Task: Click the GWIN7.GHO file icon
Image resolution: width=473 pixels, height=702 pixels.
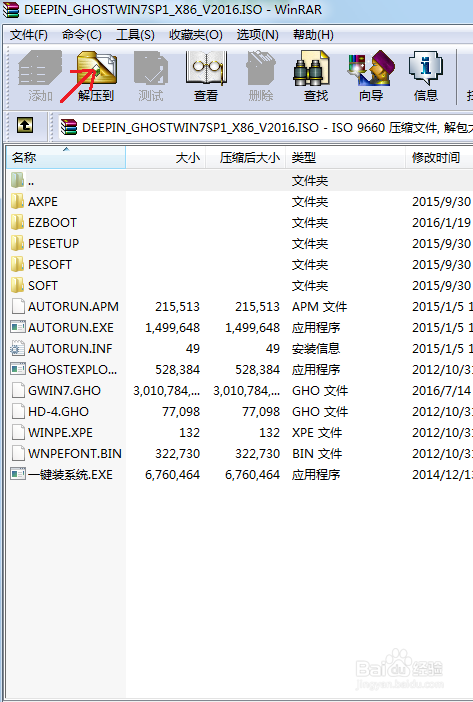Action: pyautogui.click(x=18, y=390)
